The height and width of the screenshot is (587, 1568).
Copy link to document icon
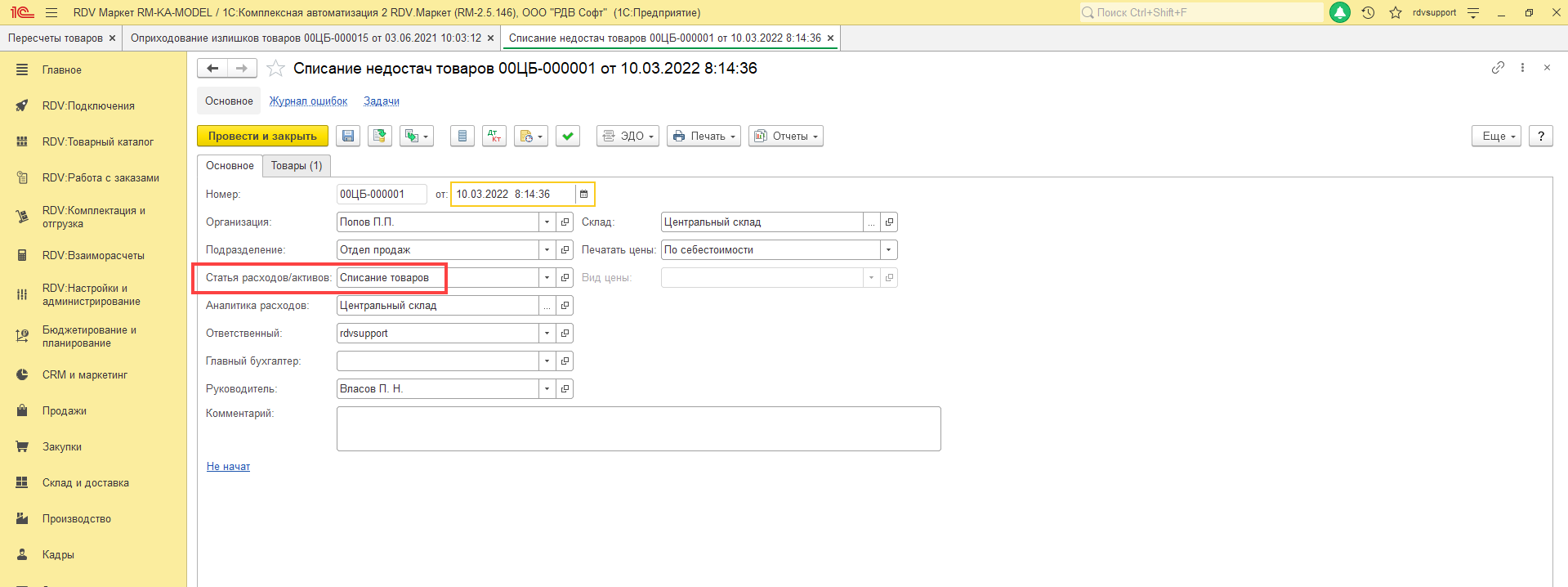click(x=1498, y=68)
